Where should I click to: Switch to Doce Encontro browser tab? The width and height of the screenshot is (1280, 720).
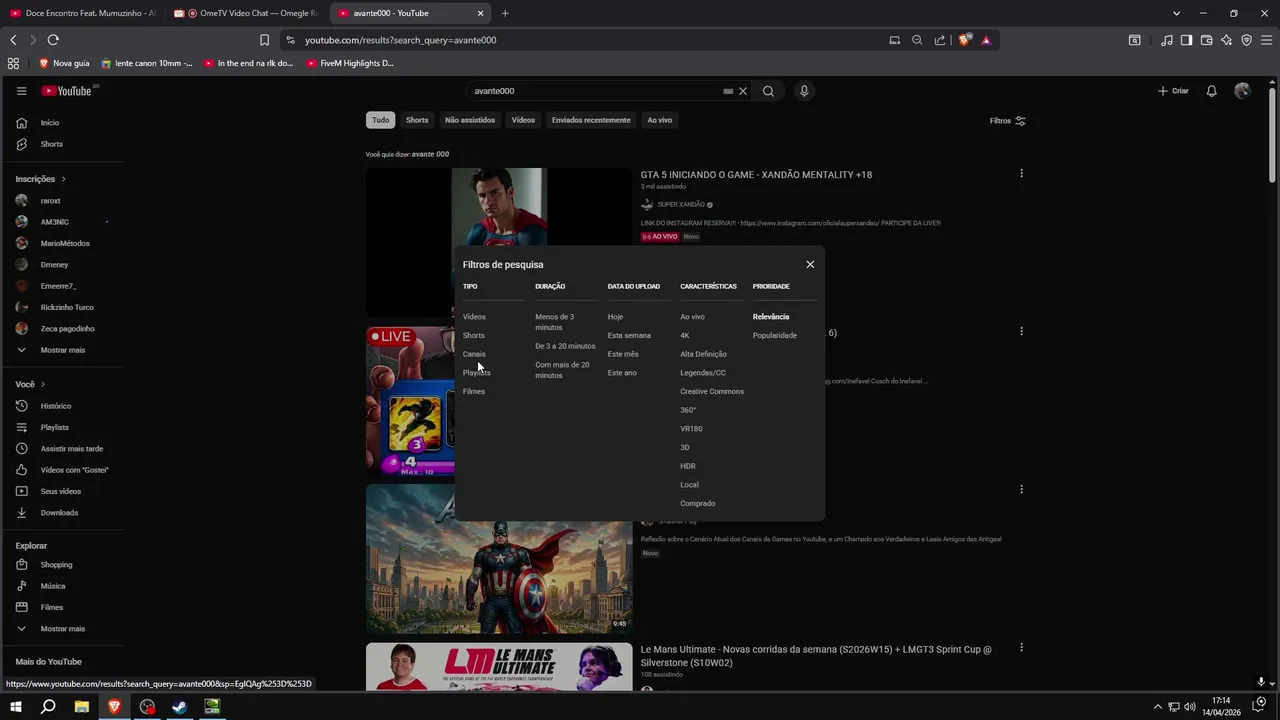point(82,13)
